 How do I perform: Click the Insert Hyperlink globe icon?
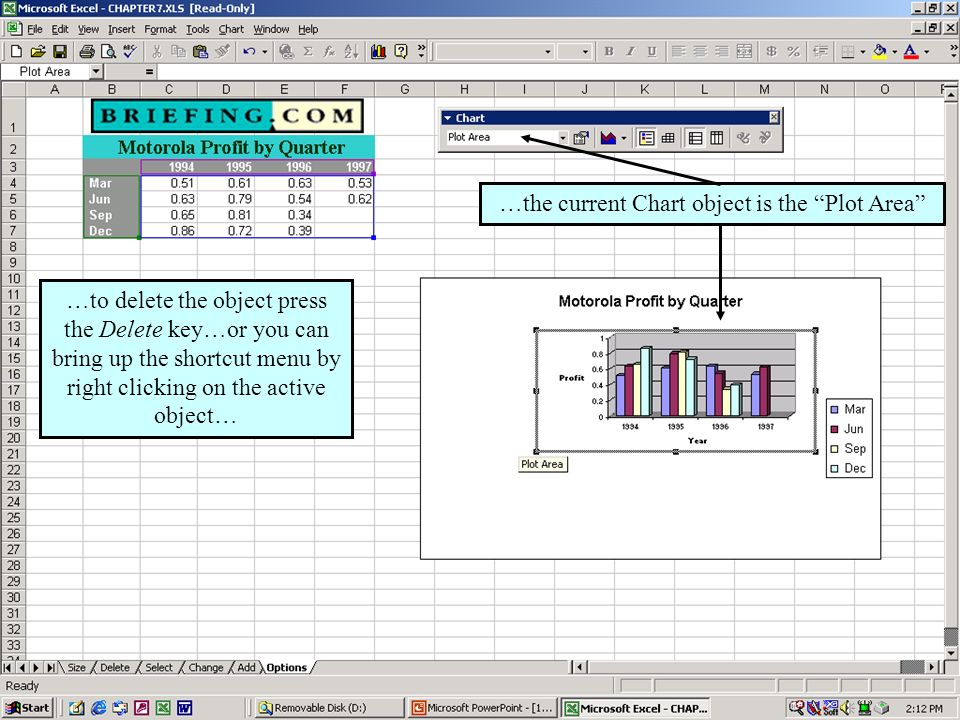pyautogui.click(x=286, y=51)
